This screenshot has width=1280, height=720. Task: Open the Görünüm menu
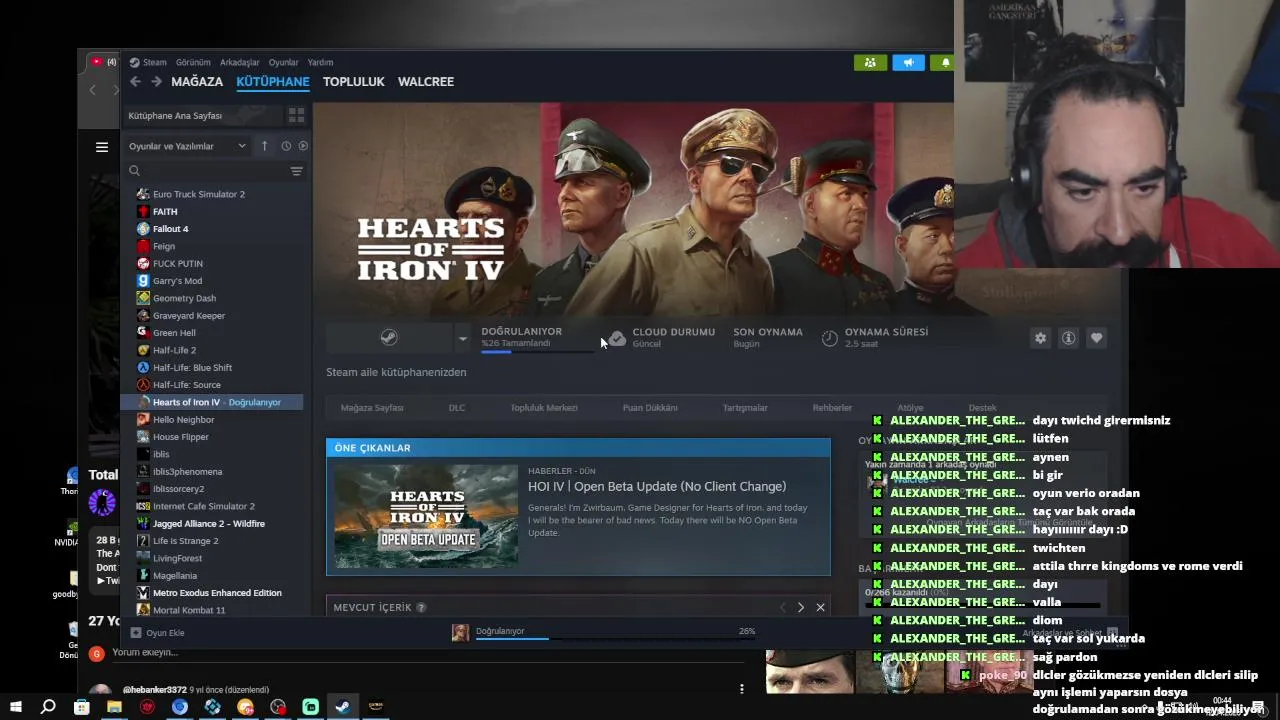pyautogui.click(x=193, y=62)
